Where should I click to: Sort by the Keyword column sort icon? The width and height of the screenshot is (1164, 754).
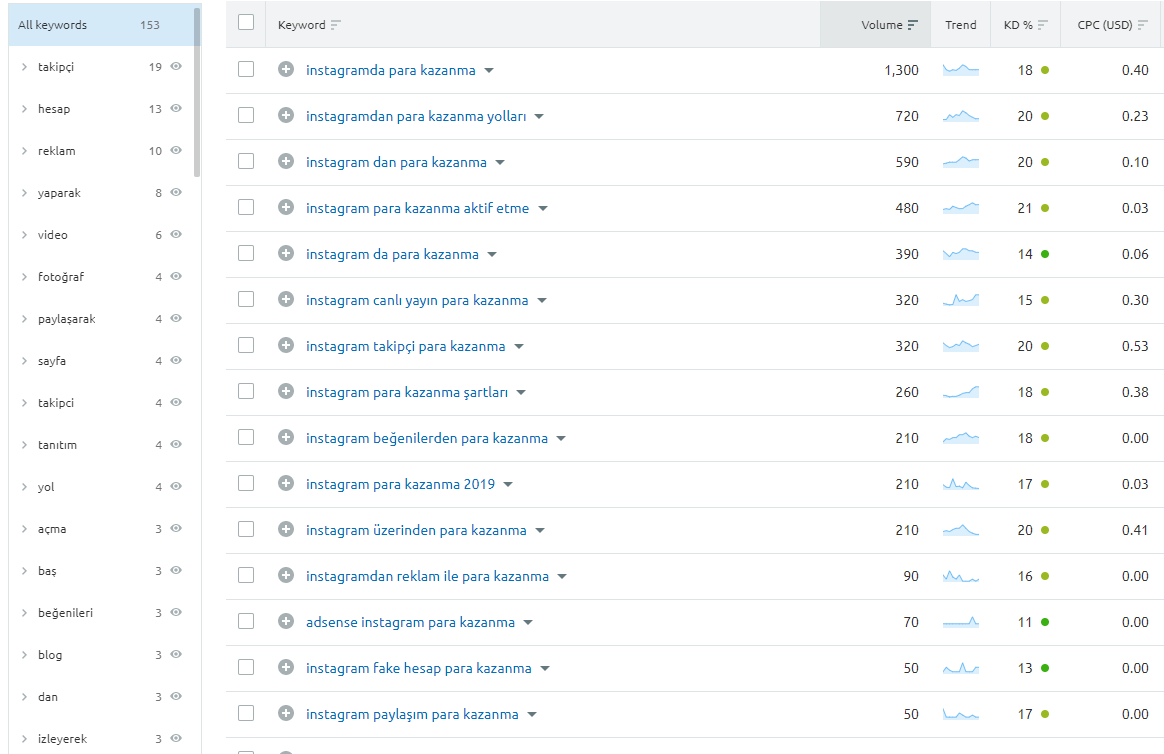coord(336,25)
